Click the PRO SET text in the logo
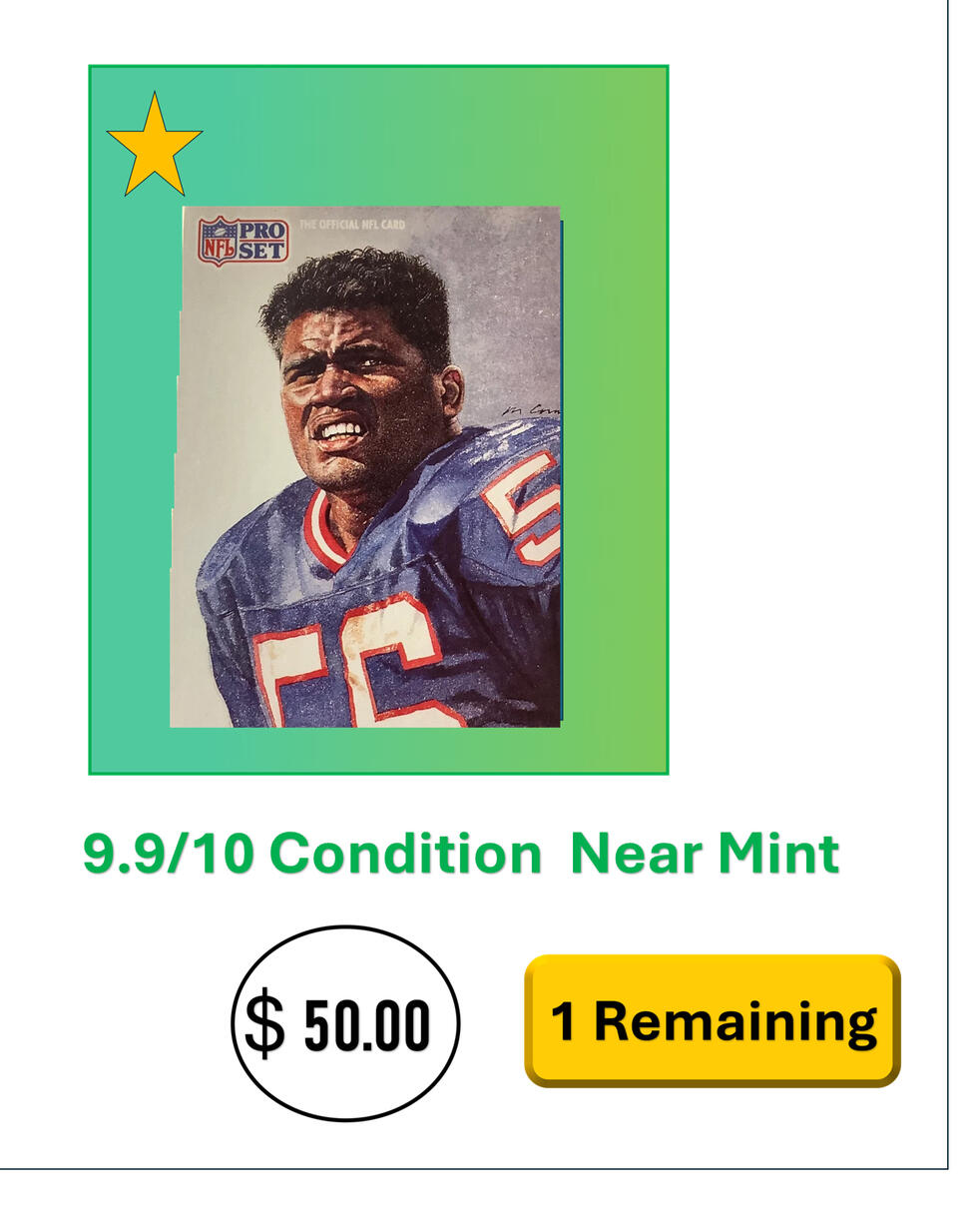Screen dimensions: 980x1206 261,240
